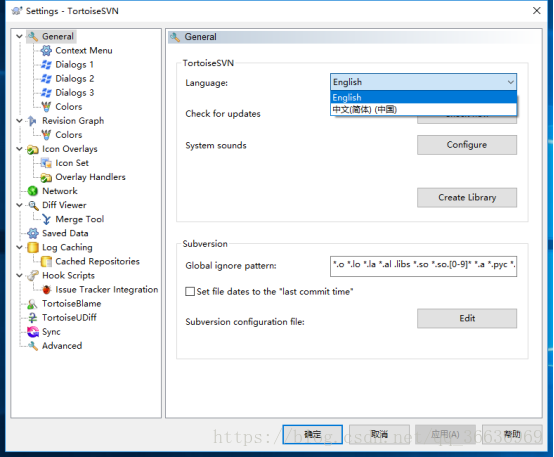Click the Issue Tracker Integration bug icon
The width and height of the screenshot is (554, 457).
[x=46, y=289]
